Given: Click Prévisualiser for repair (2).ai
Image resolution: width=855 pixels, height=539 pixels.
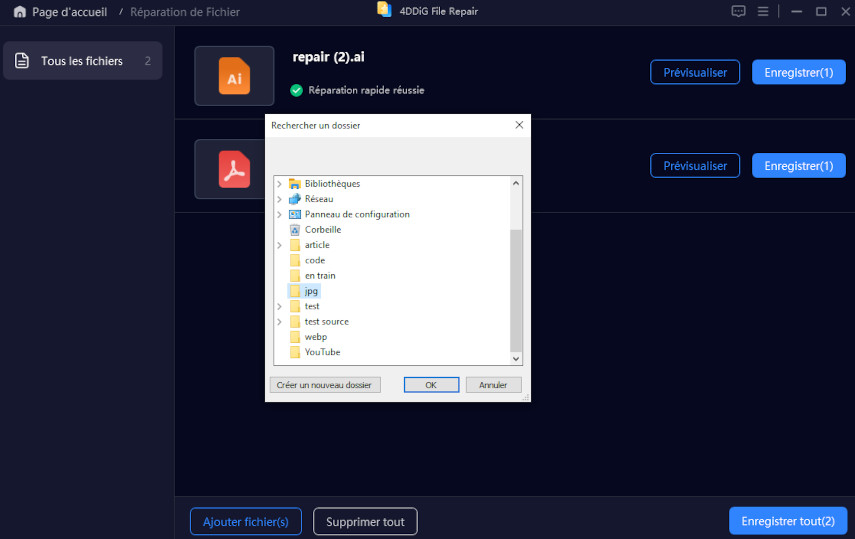Looking at the screenshot, I should 695,72.
